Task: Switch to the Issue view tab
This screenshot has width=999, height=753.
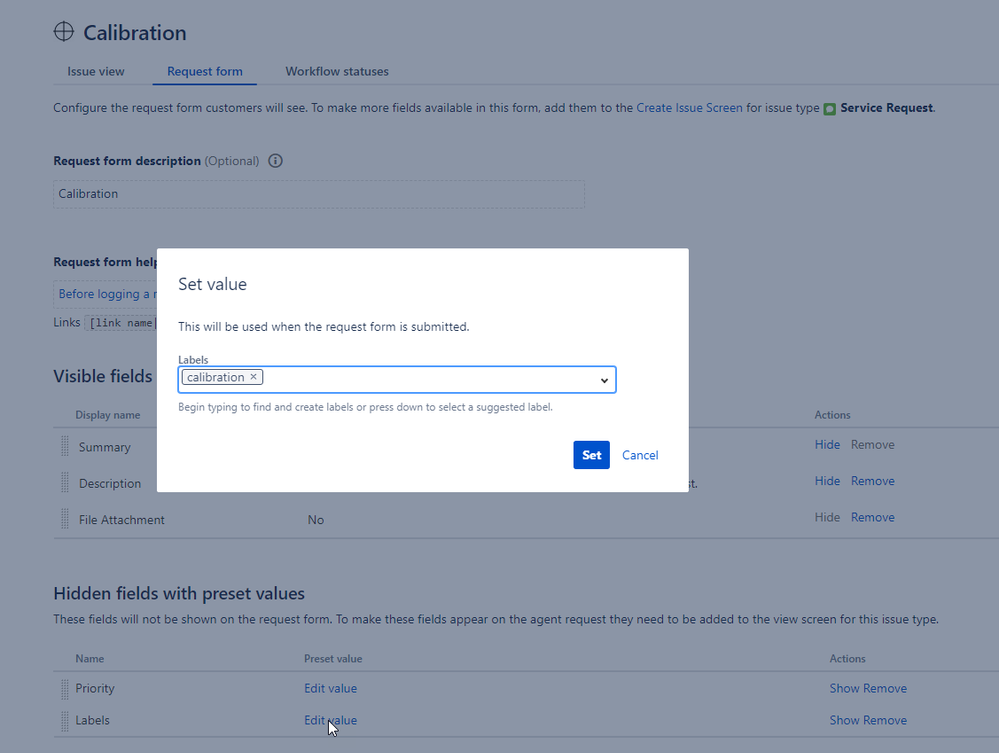Action: [96, 71]
